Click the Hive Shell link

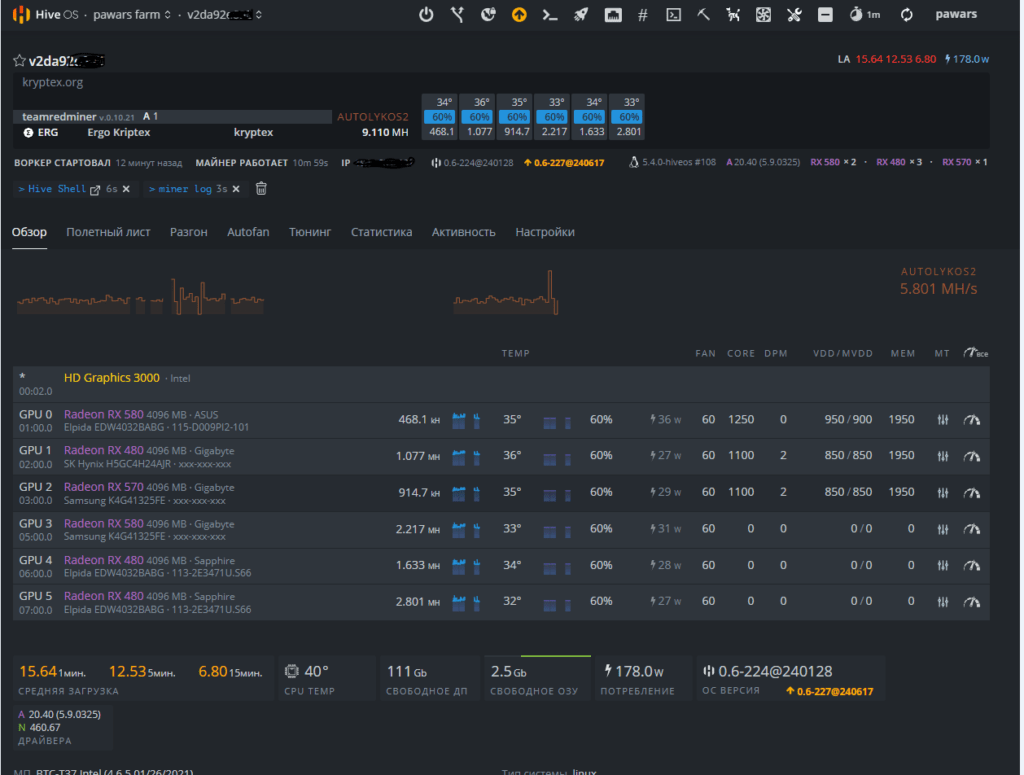coord(57,189)
